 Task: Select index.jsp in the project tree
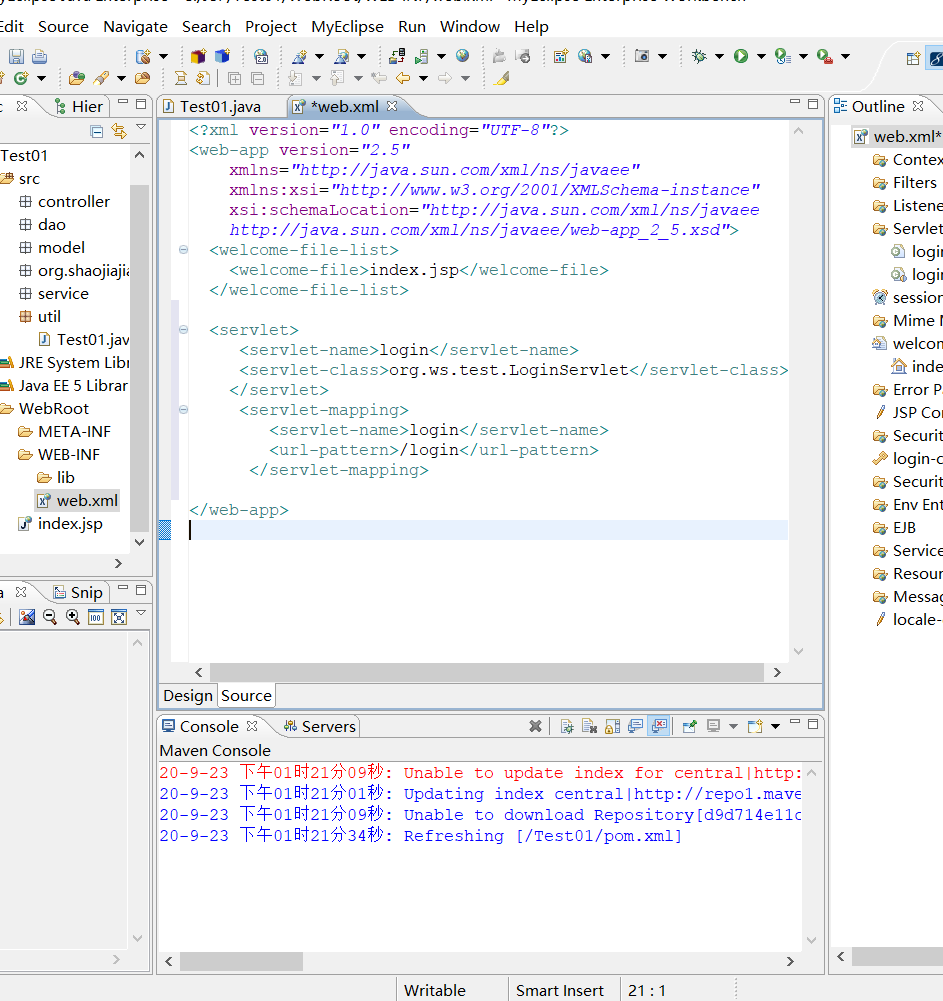tap(70, 524)
